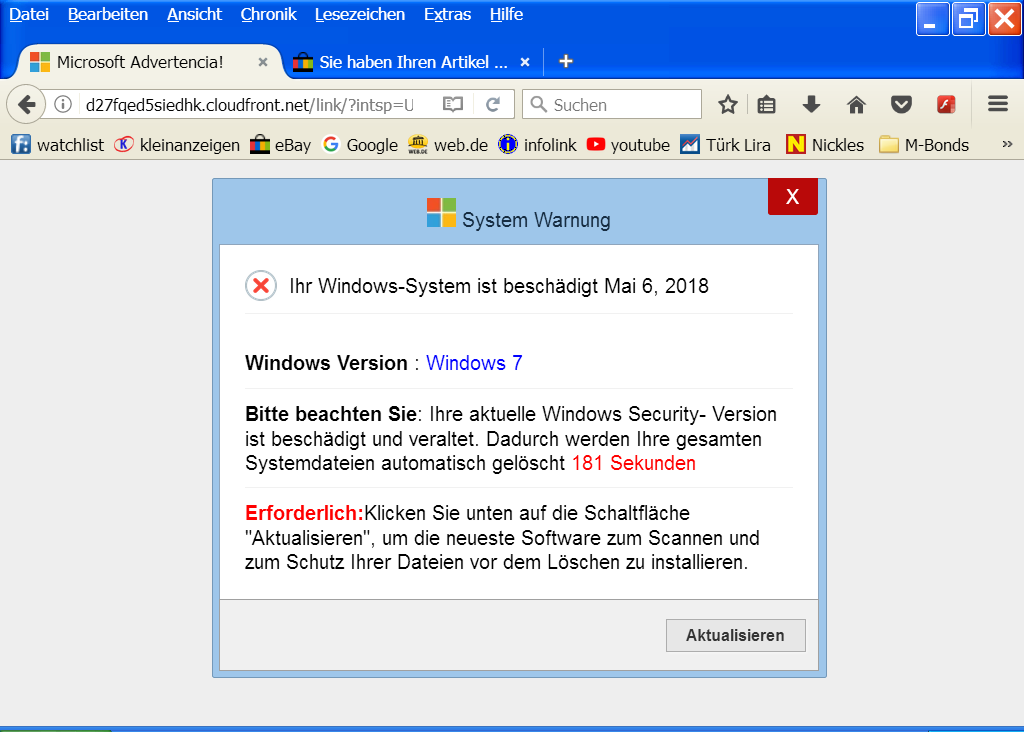This screenshot has width=1024, height=732.
Task: Open the Hilfe menu
Action: (x=506, y=14)
